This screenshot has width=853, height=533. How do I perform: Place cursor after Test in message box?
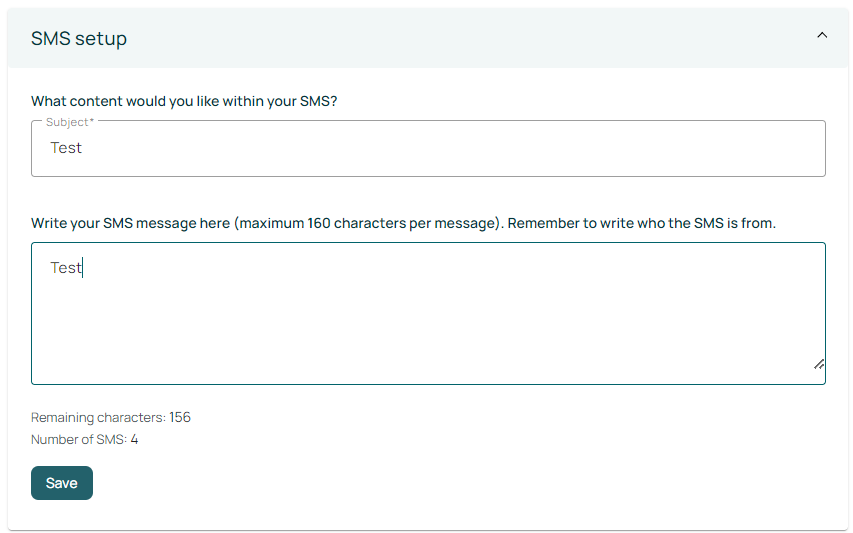83,268
